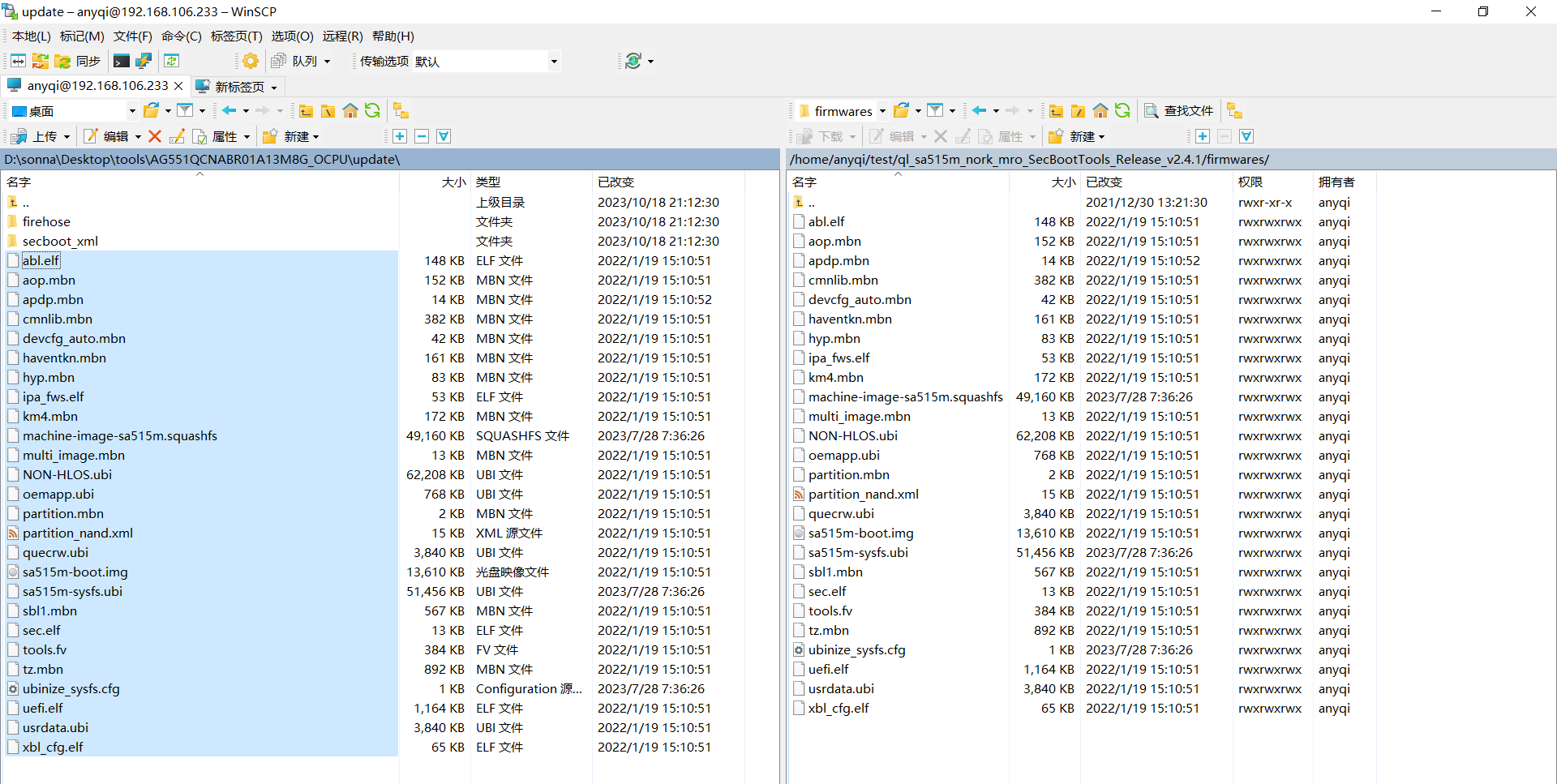The height and width of the screenshot is (784, 1557).
Task: Click 查找文件 find files button
Action: (x=1179, y=111)
